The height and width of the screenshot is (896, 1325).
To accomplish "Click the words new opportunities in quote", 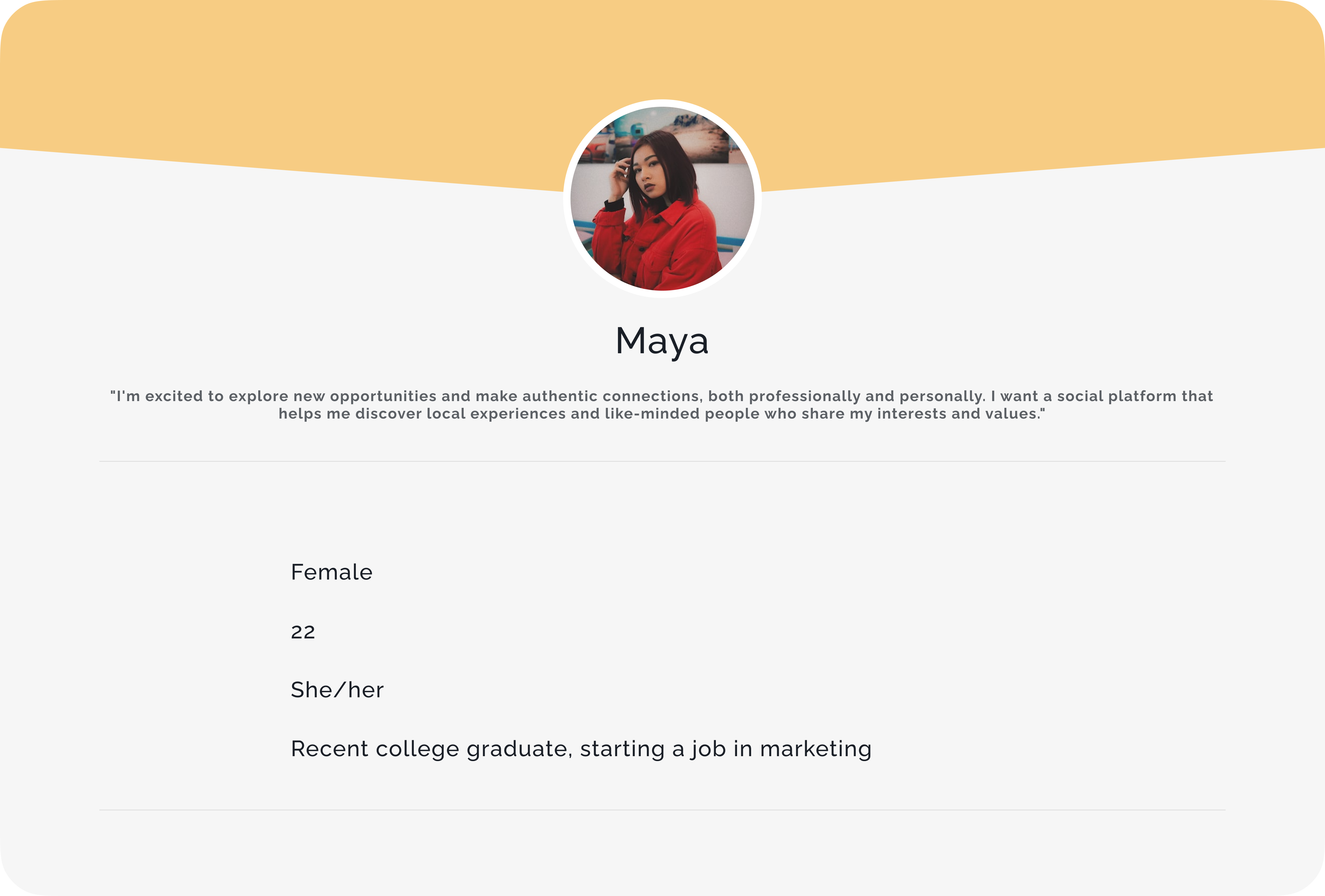I will pyautogui.click(x=364, y=396).
